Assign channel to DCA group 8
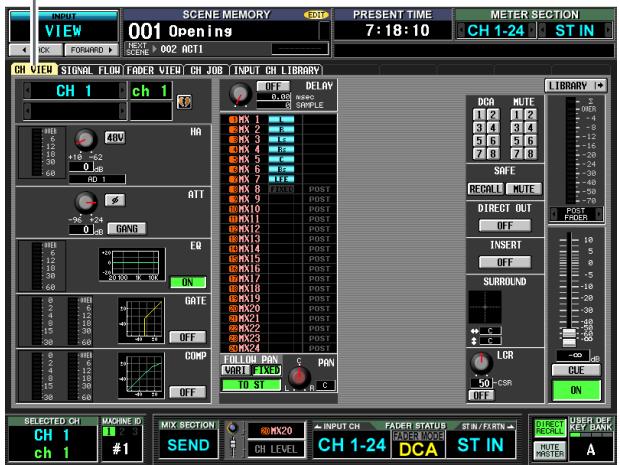The image size is (620, 465). point(493,153)
